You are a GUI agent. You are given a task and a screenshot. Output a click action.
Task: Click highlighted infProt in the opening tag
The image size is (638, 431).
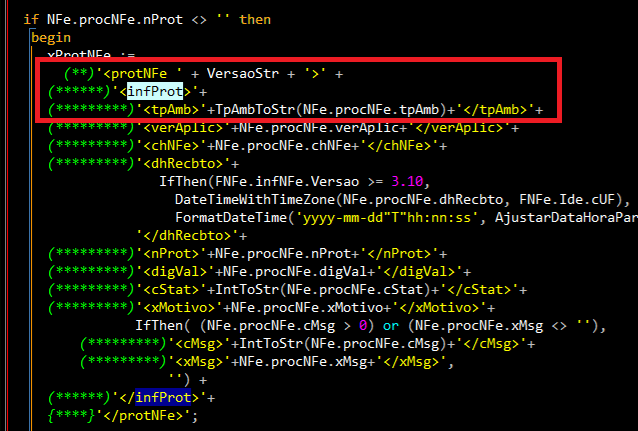(x=155, y=92)
